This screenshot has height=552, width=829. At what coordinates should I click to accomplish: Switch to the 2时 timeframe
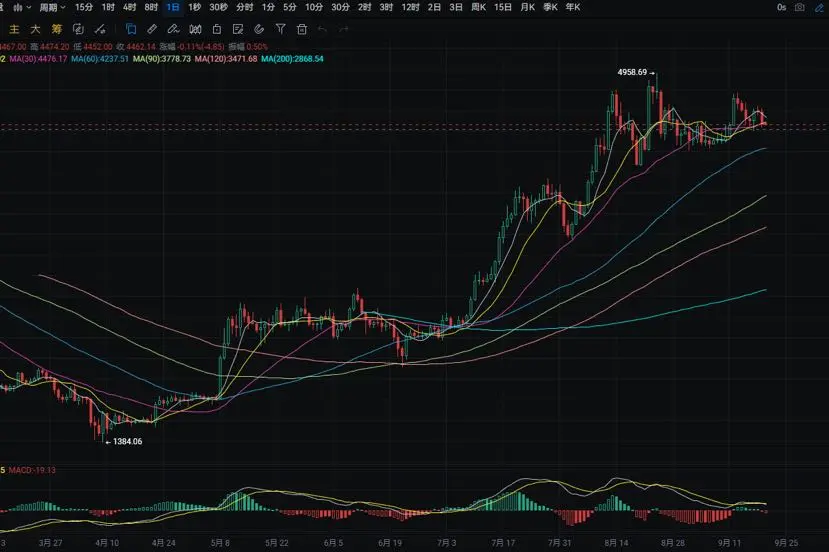tap(364, 7)
